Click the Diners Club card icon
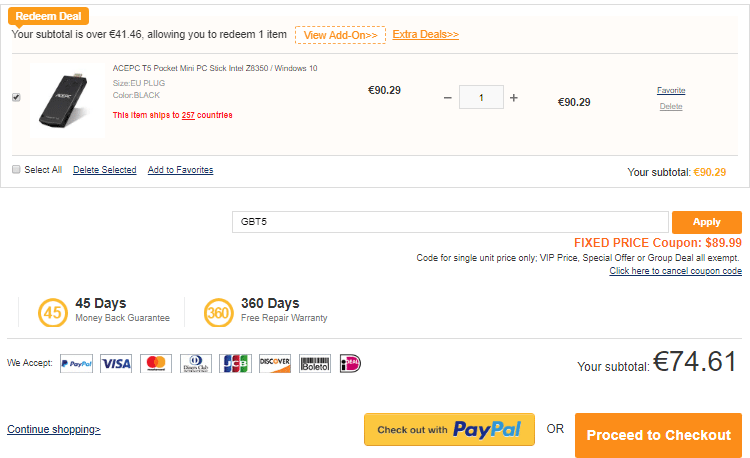 click(195, 364)
